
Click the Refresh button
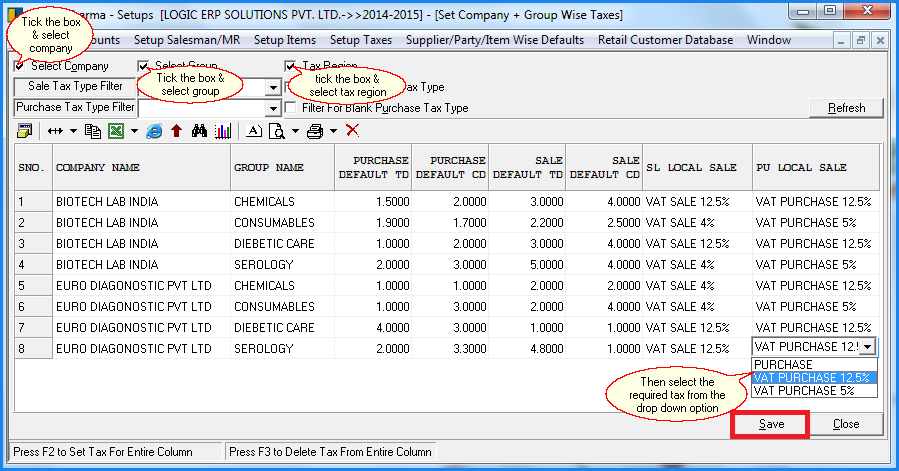click(x=846, y=108)
